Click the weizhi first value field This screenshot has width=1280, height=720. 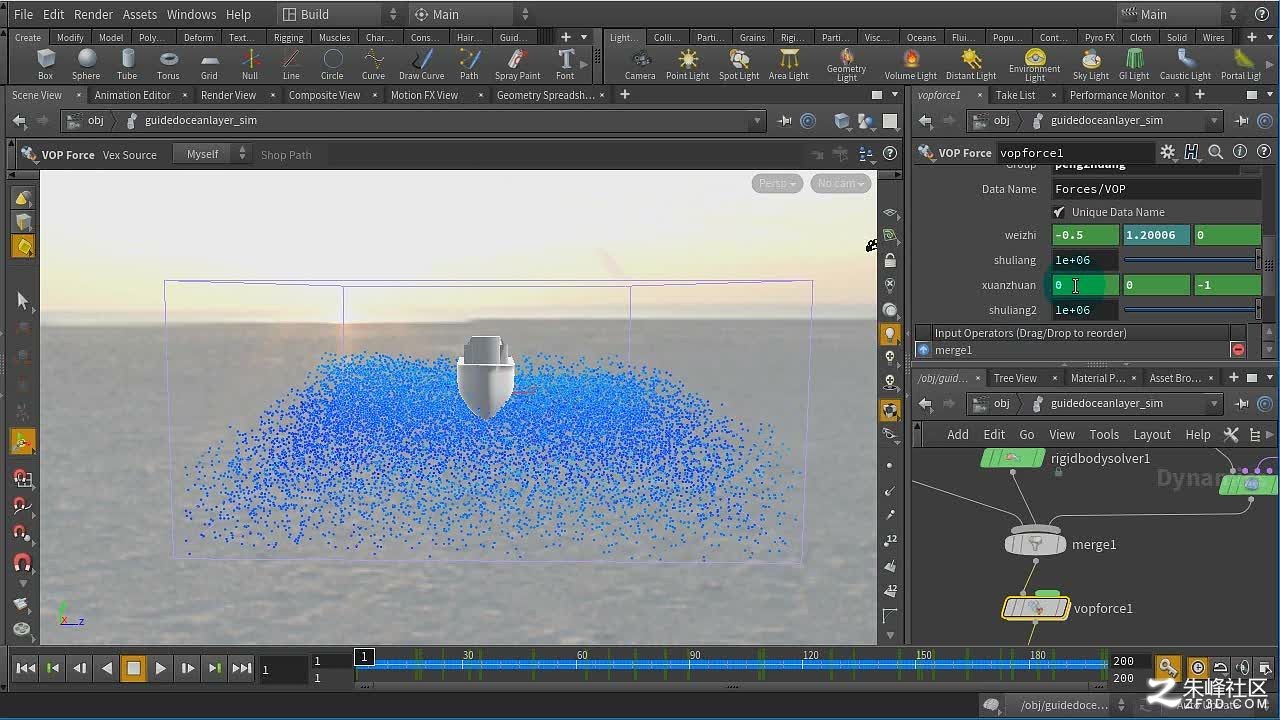point(1085,235)
